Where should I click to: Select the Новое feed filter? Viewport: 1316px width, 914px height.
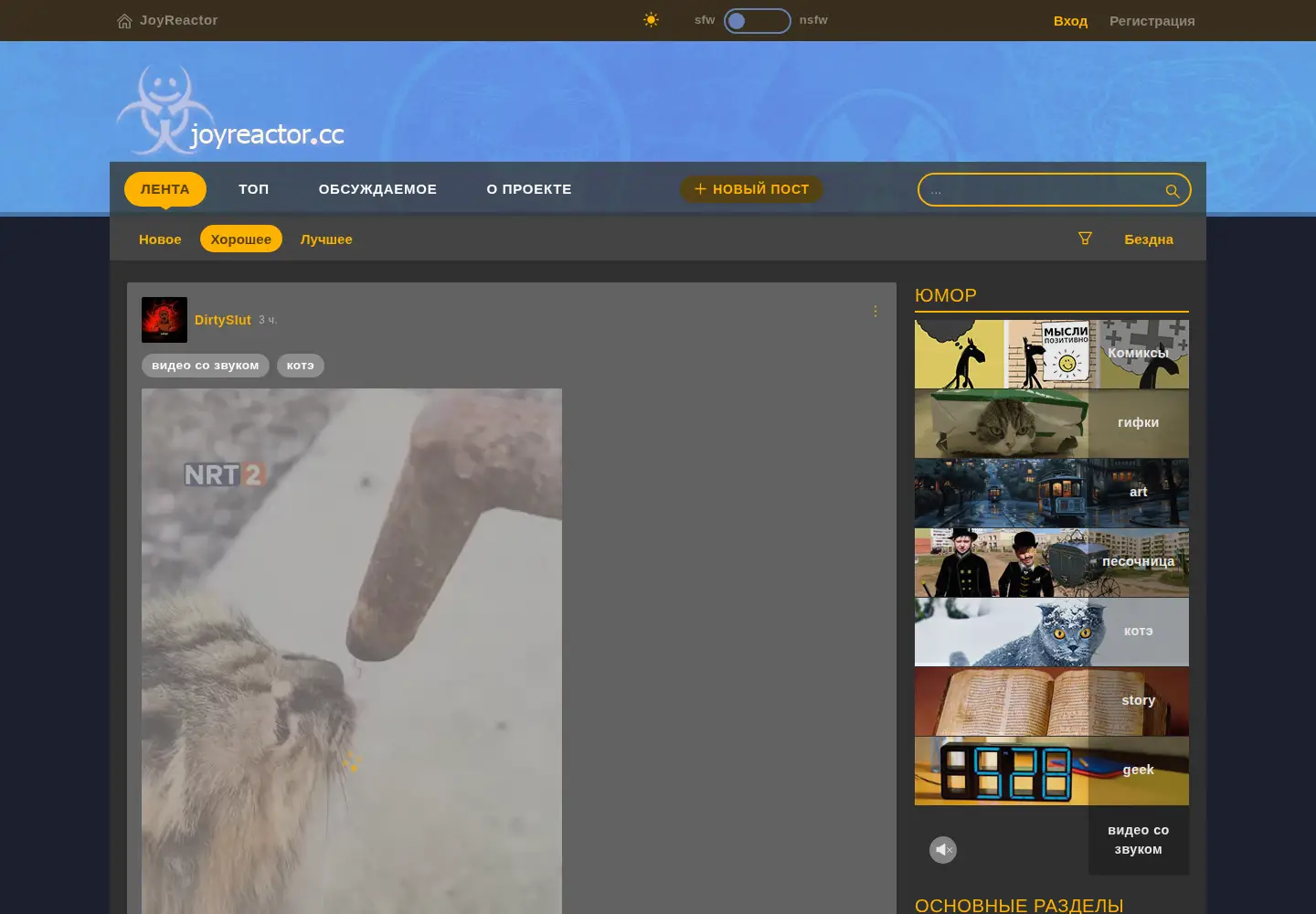[x=160, y=239]
